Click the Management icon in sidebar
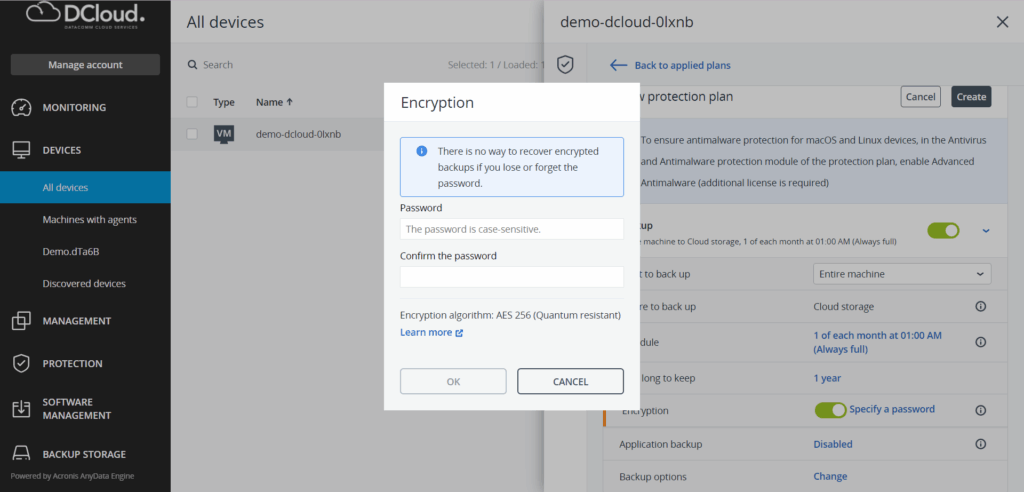This screenshot has width=1024, height=492. click(21, 321)
